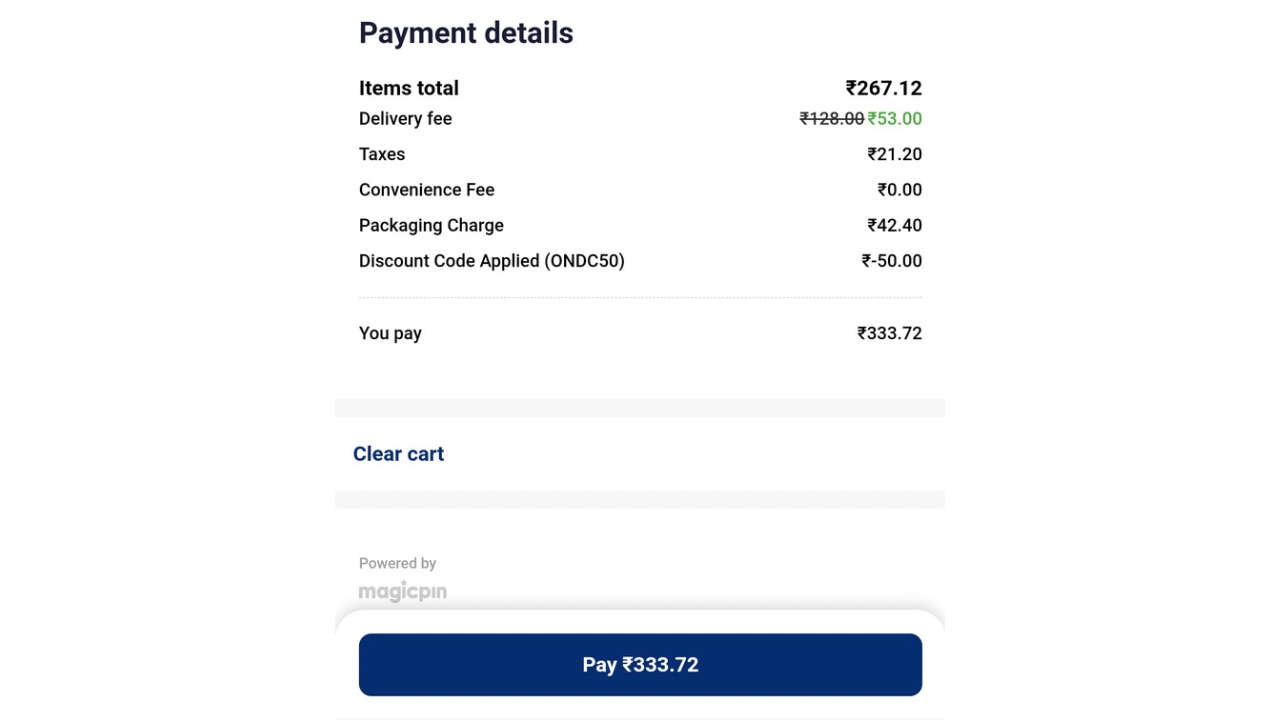The image size is (1280, 720).
Task: Click the struck-through ₹128.00 delivery fee
Action: (x=831, y=118)
